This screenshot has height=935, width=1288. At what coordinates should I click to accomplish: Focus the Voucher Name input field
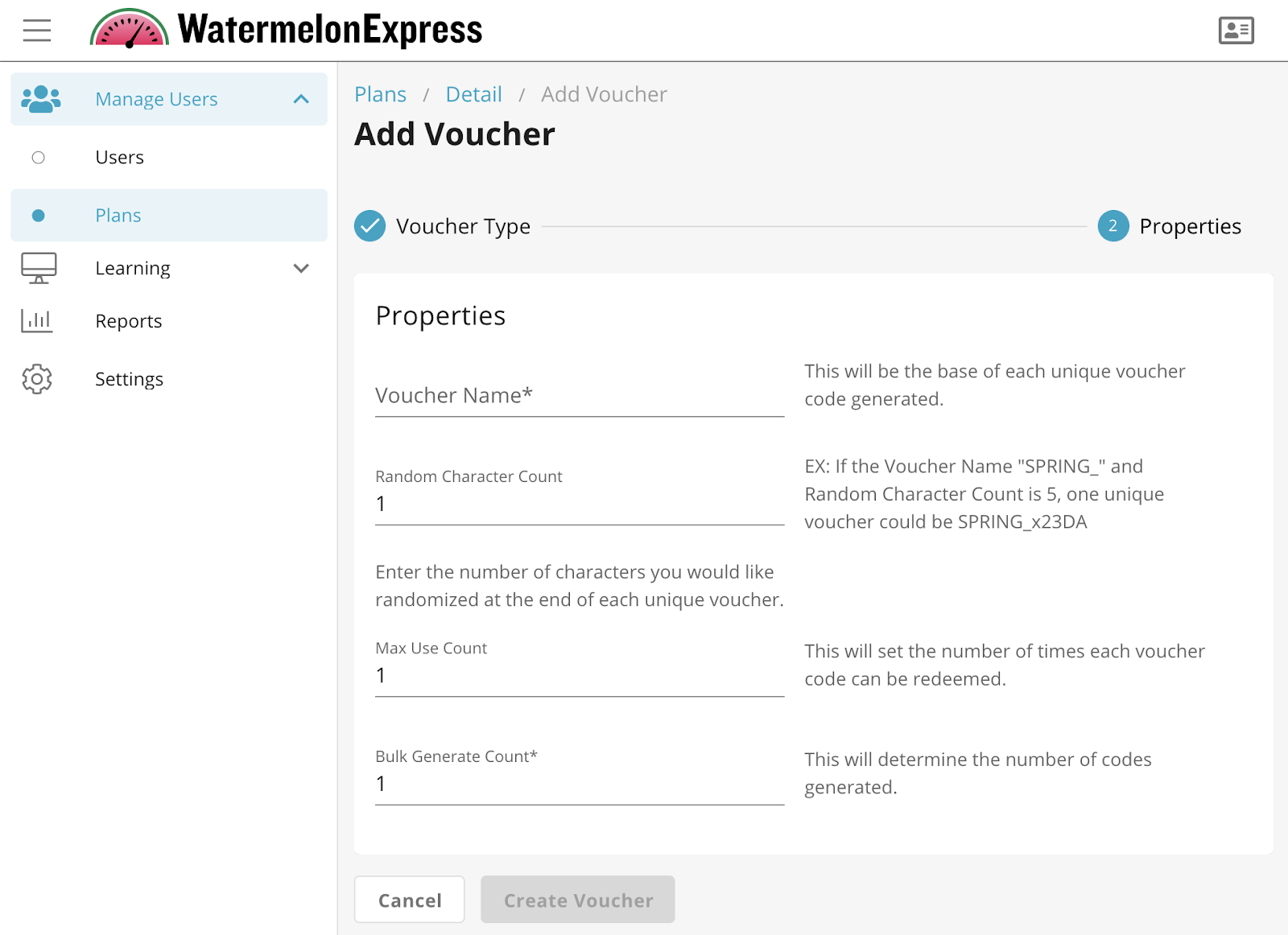click(x=579, y=396)
